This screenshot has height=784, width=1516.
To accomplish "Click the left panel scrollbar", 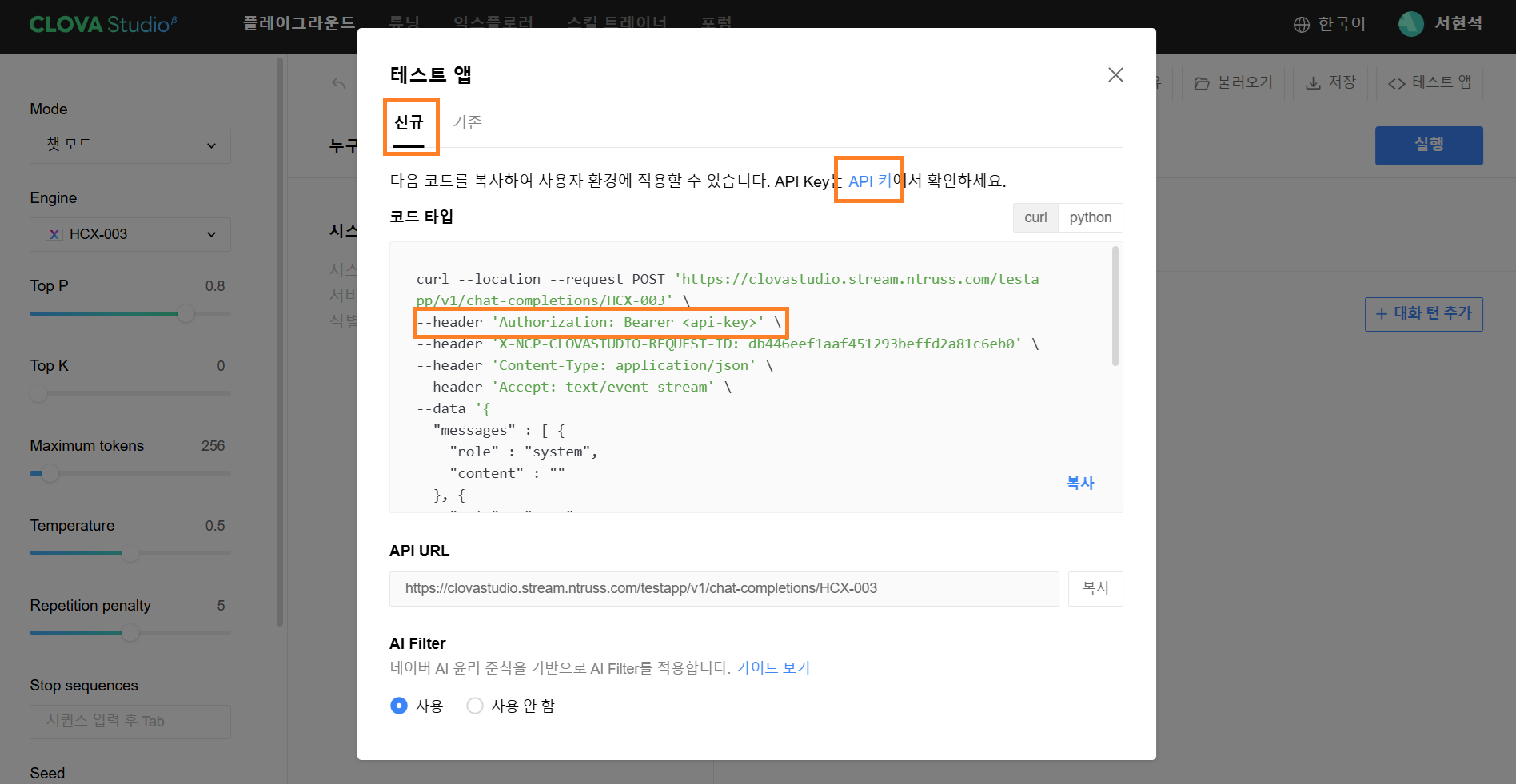I will tap(279, 342).
